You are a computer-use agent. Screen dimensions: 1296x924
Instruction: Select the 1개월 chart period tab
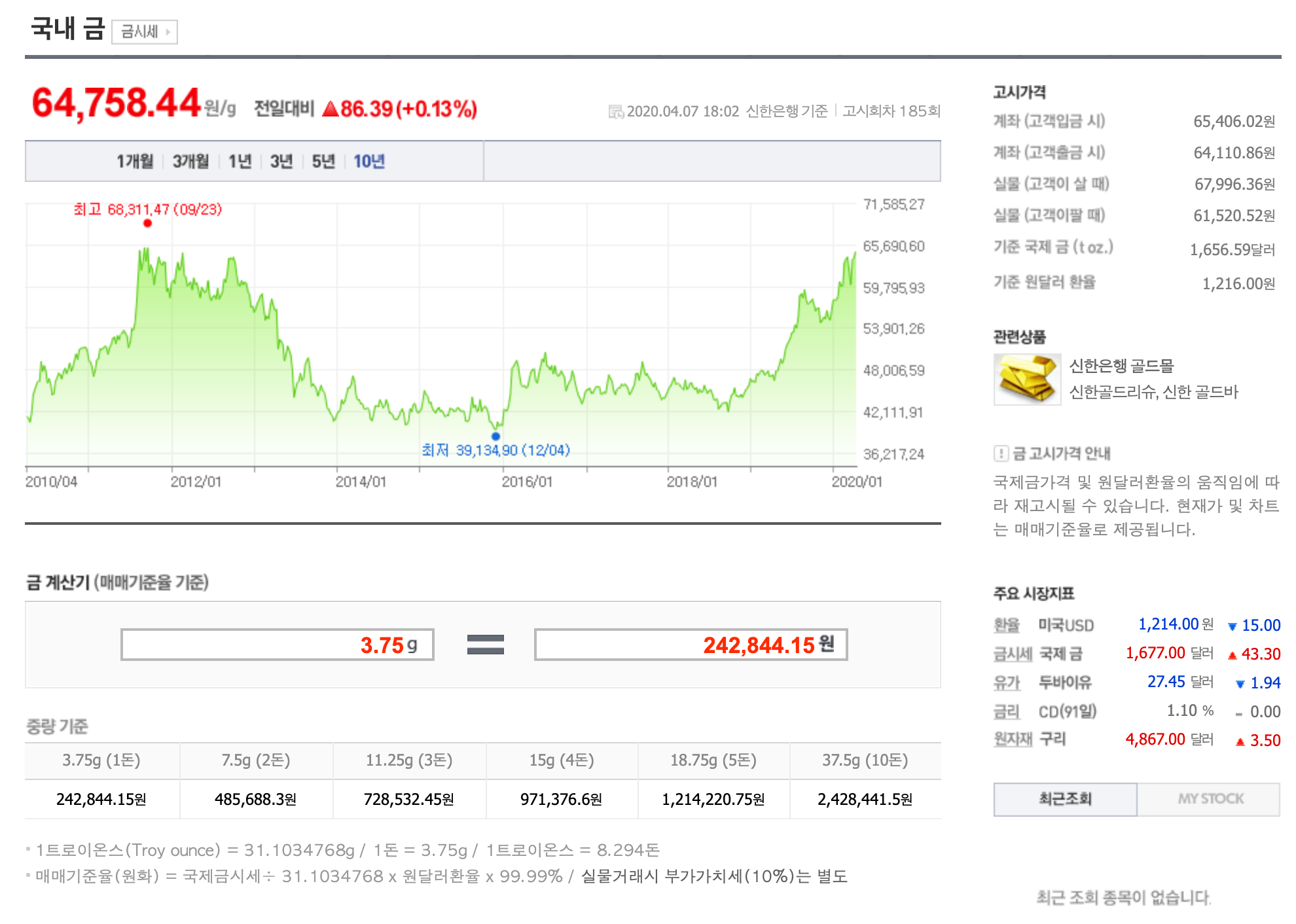(x=135, y=161)
